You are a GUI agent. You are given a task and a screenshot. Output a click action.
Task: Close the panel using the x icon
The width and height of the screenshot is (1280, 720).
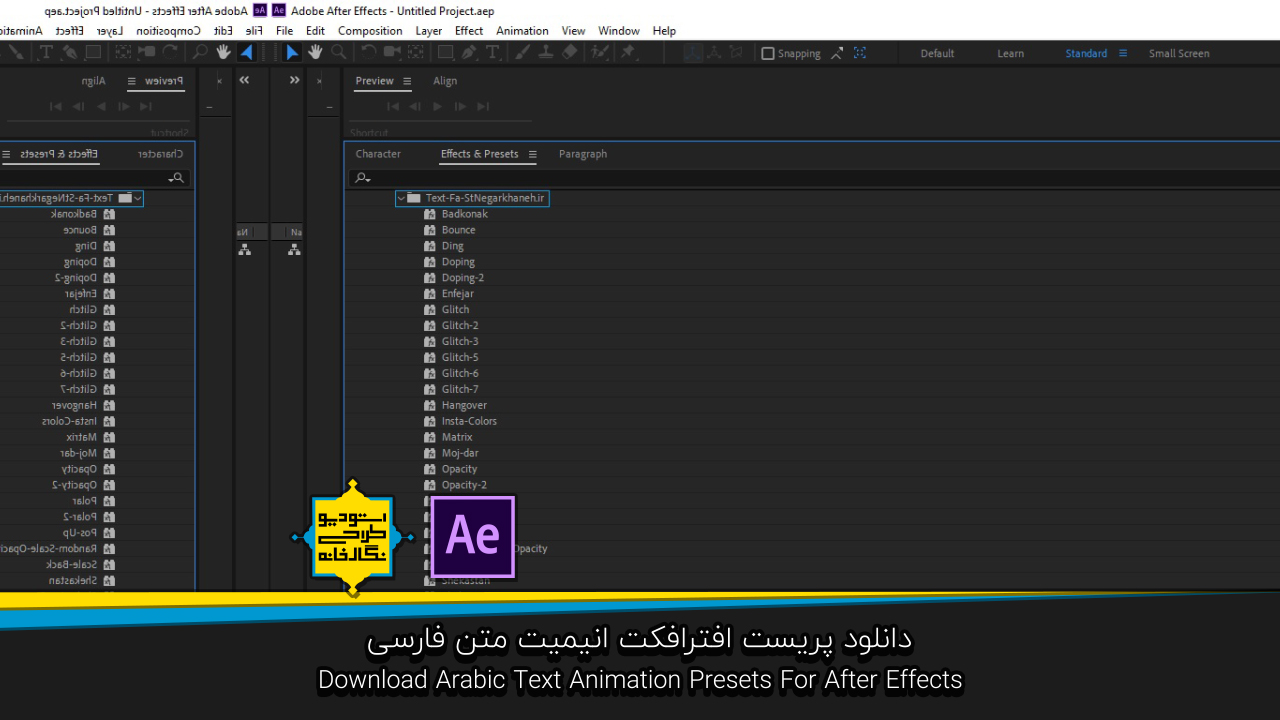tap(319, 81)
